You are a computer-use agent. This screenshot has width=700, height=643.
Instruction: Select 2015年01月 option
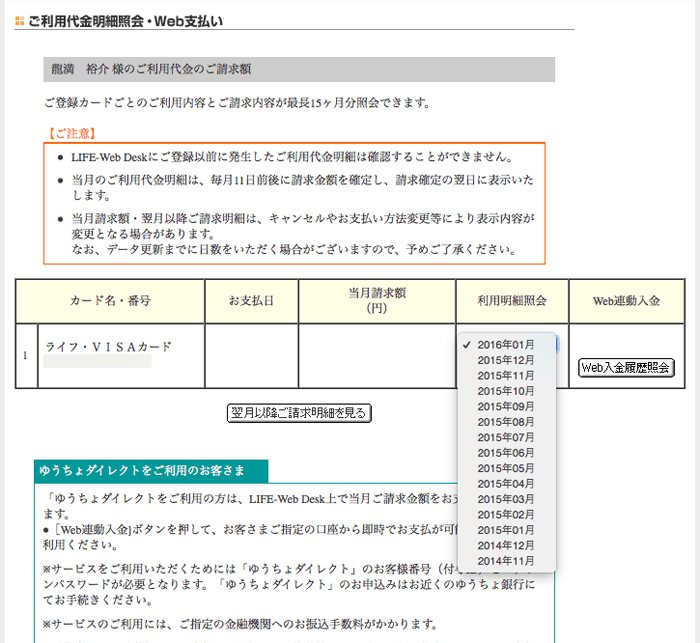(x=506, y=530)
